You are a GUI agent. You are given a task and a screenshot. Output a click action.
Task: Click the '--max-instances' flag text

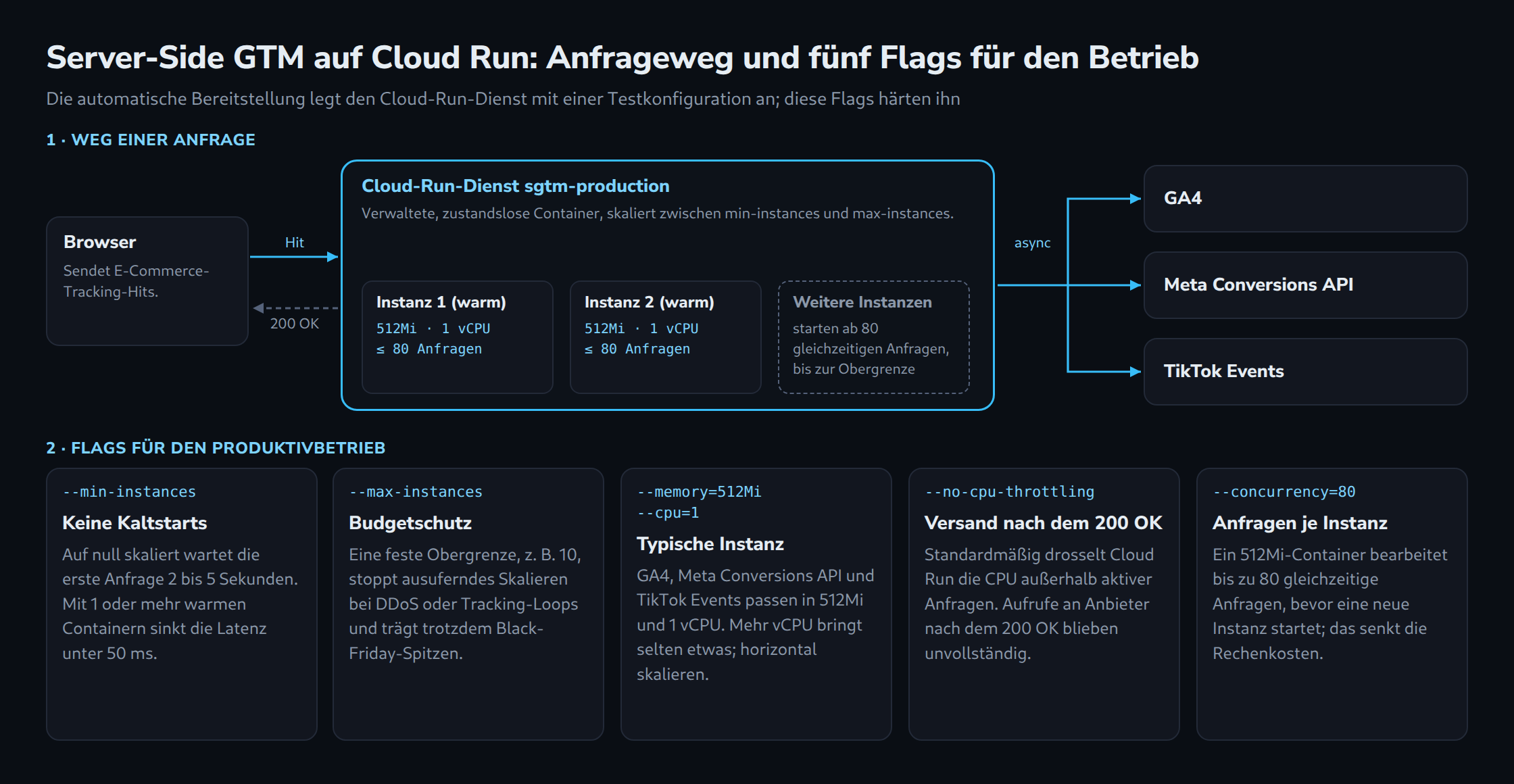pos(416,492)
